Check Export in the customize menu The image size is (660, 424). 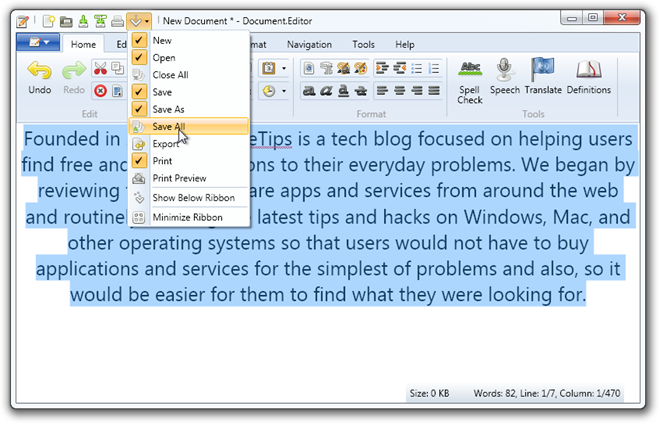click(x=189, y=144)
